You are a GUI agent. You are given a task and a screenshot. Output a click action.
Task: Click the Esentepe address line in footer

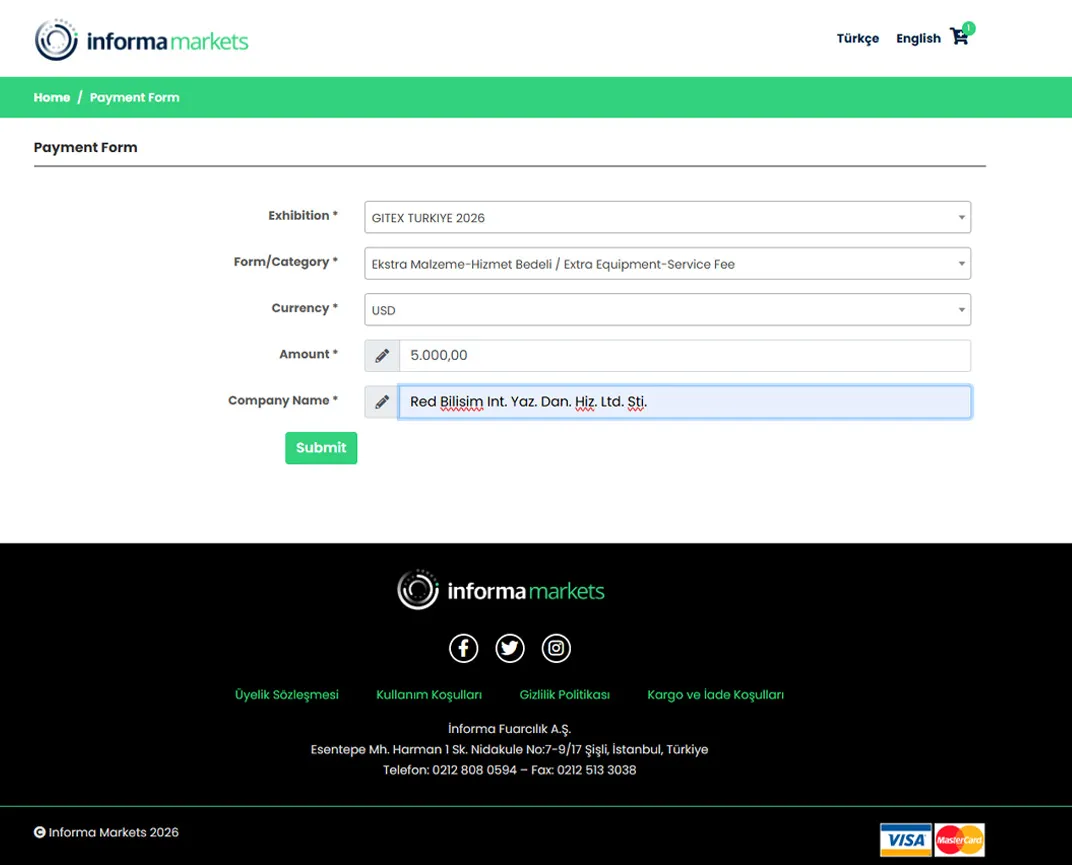coord(509,749)
